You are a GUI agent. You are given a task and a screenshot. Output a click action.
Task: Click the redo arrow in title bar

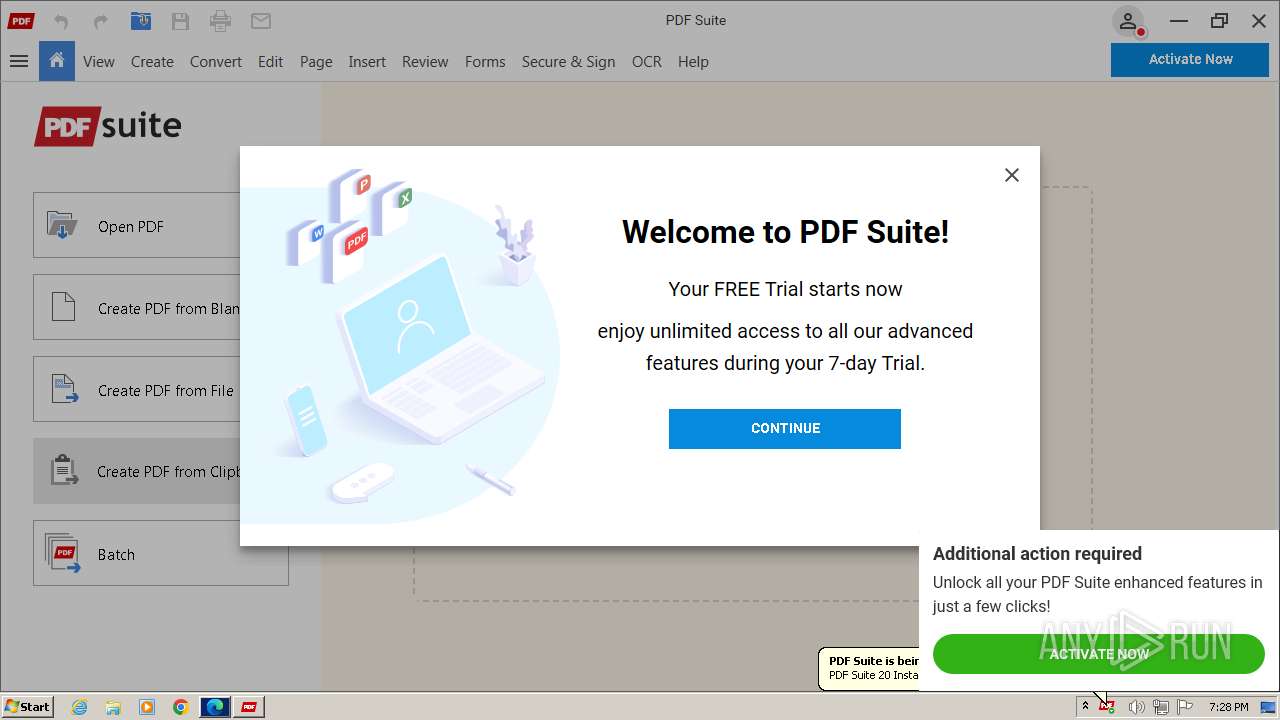coord(100,21)
